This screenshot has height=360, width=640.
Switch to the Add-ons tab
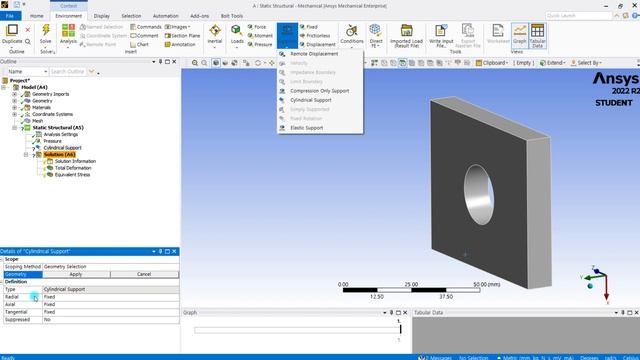click(x=199, y=16)
